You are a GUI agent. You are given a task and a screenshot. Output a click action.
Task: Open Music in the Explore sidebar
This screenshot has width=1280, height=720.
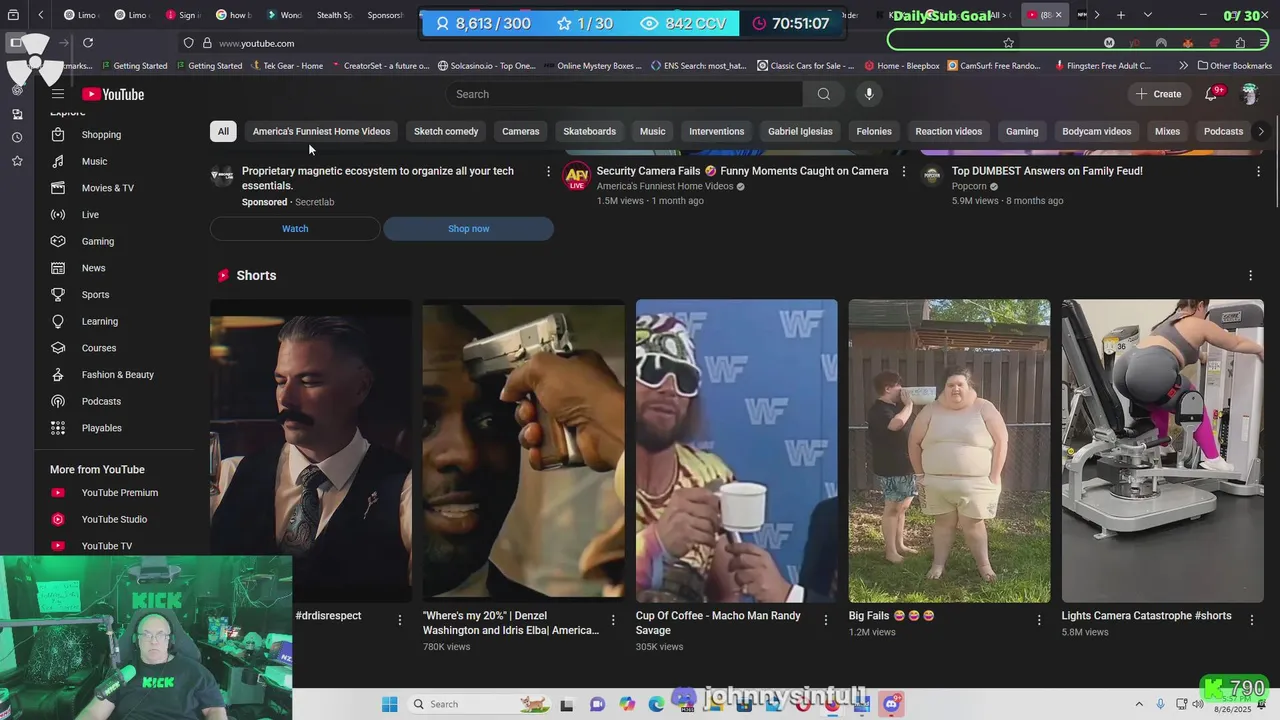(x=94, y=161)
